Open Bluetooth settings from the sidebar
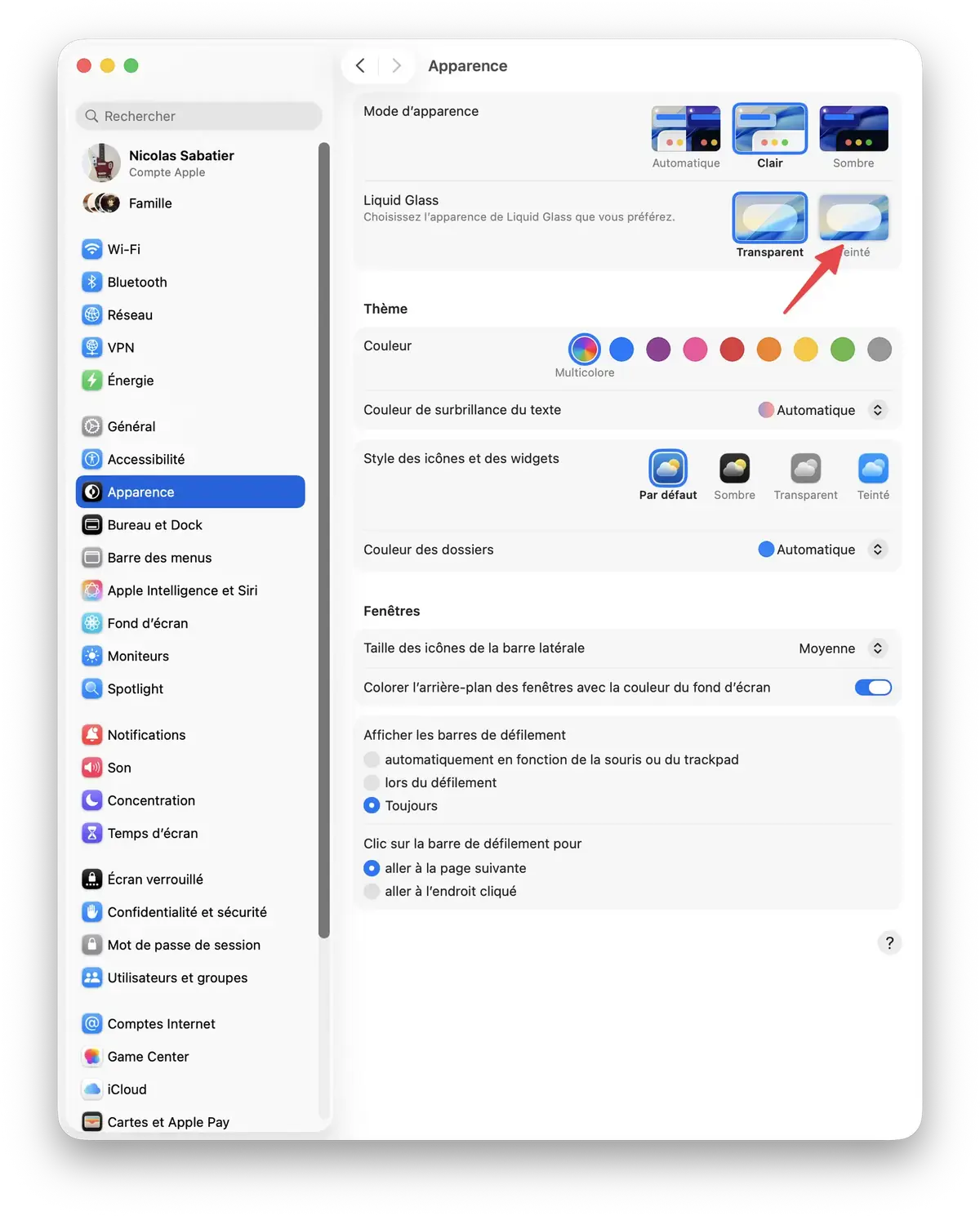The width and height of the screenshot is (980, 1216). tap(136, 282)
